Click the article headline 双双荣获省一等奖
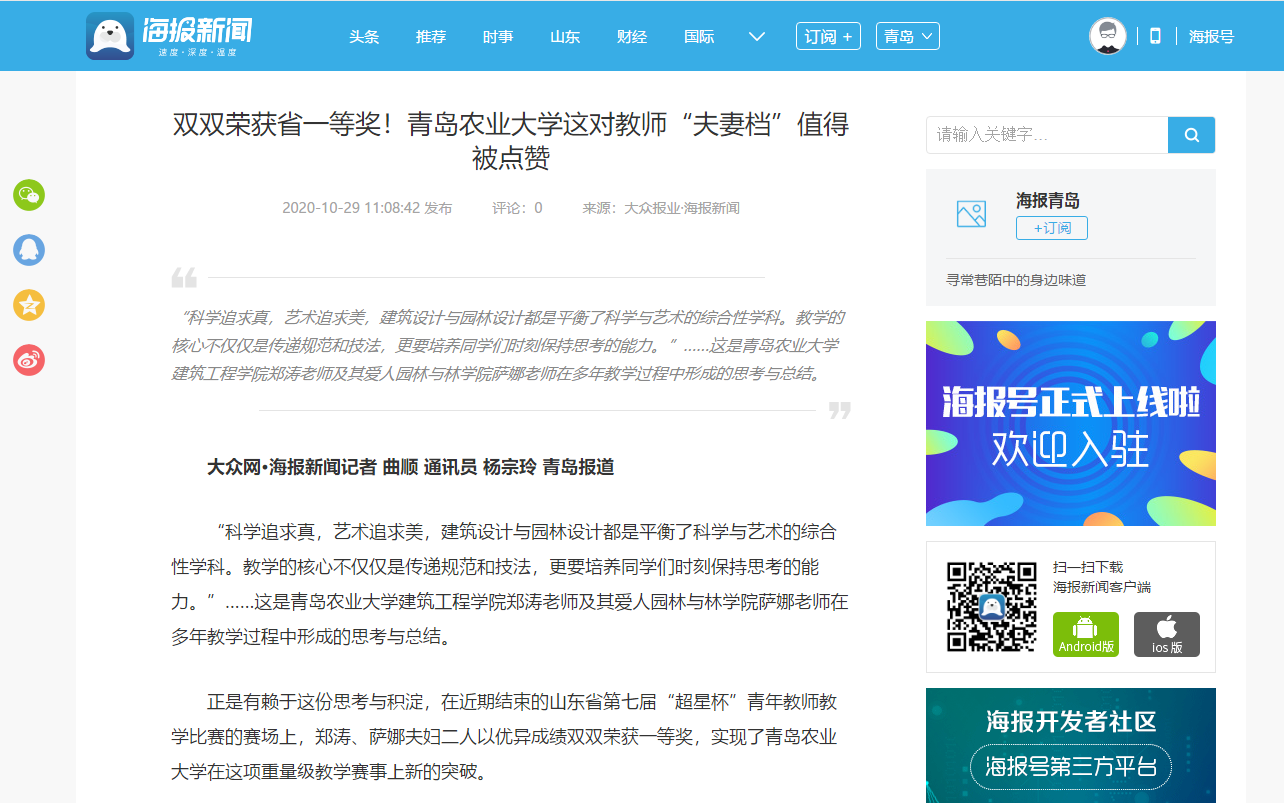Screen dimensions: 1284x803 (511, 141)
